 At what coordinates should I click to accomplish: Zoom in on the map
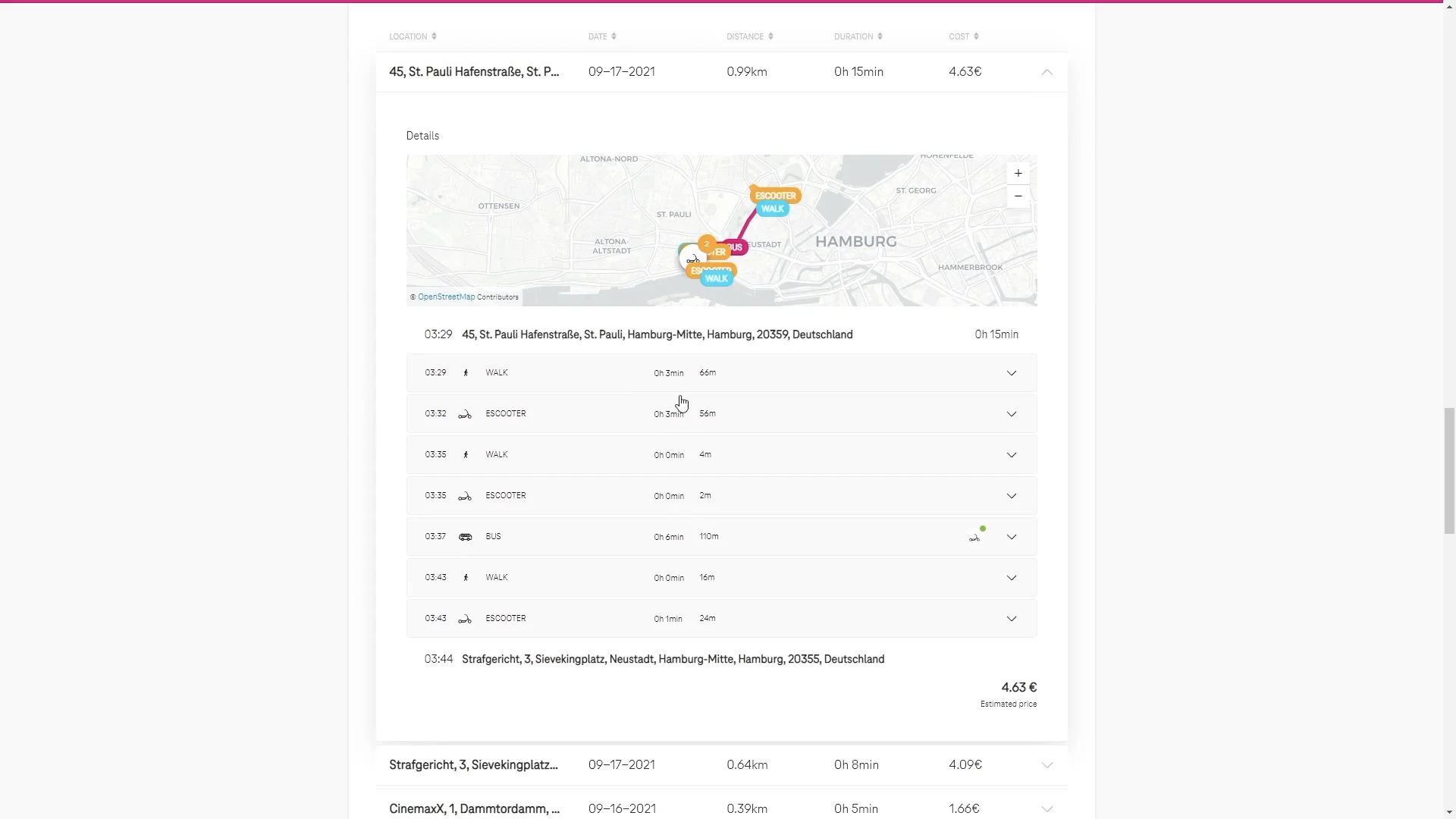1018,174
